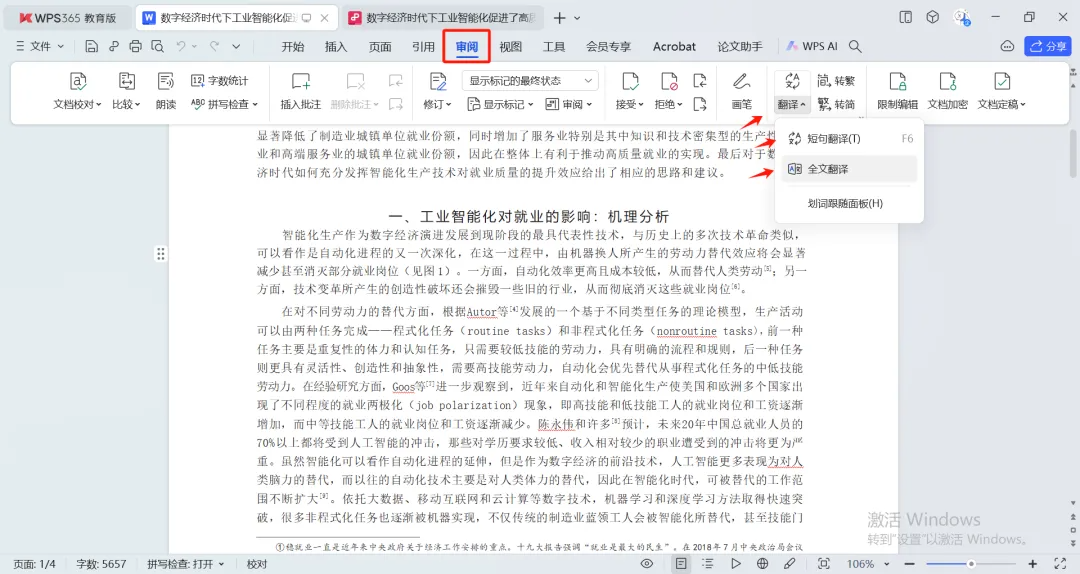Open 字数统计 word count

[x=219, y=81]
